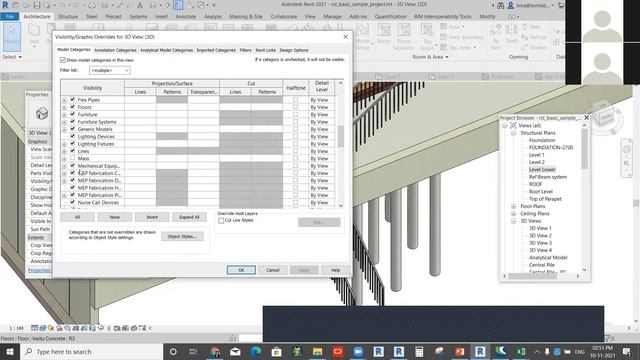The height and width of the screenshot is (360, 640).
Task: Click the Save icon in quick access toolbar
Action: click(x=37, y=5)
